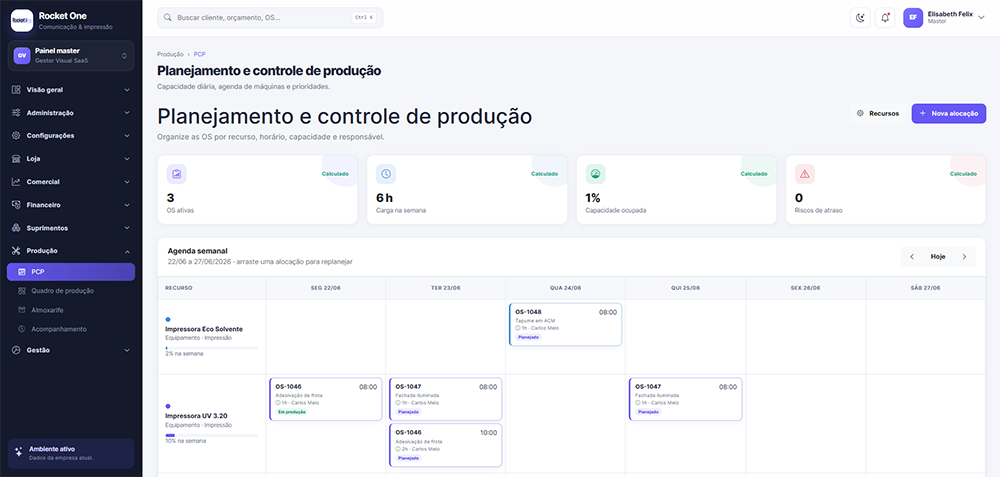Open Acompanhamento menu item

(71, 329)
